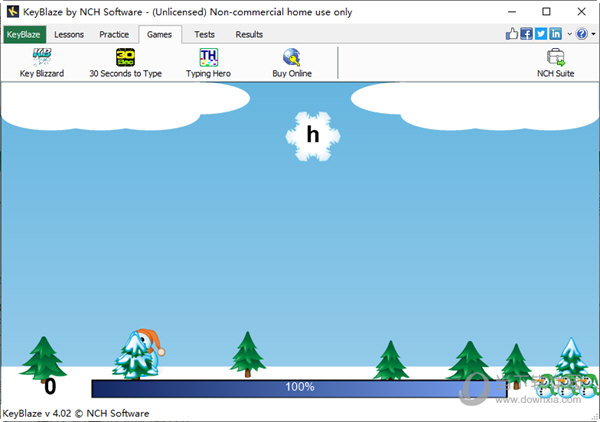Expand the social share dropdown arrow
This screenshot has height=422, width=600.
tap(569, 34)
